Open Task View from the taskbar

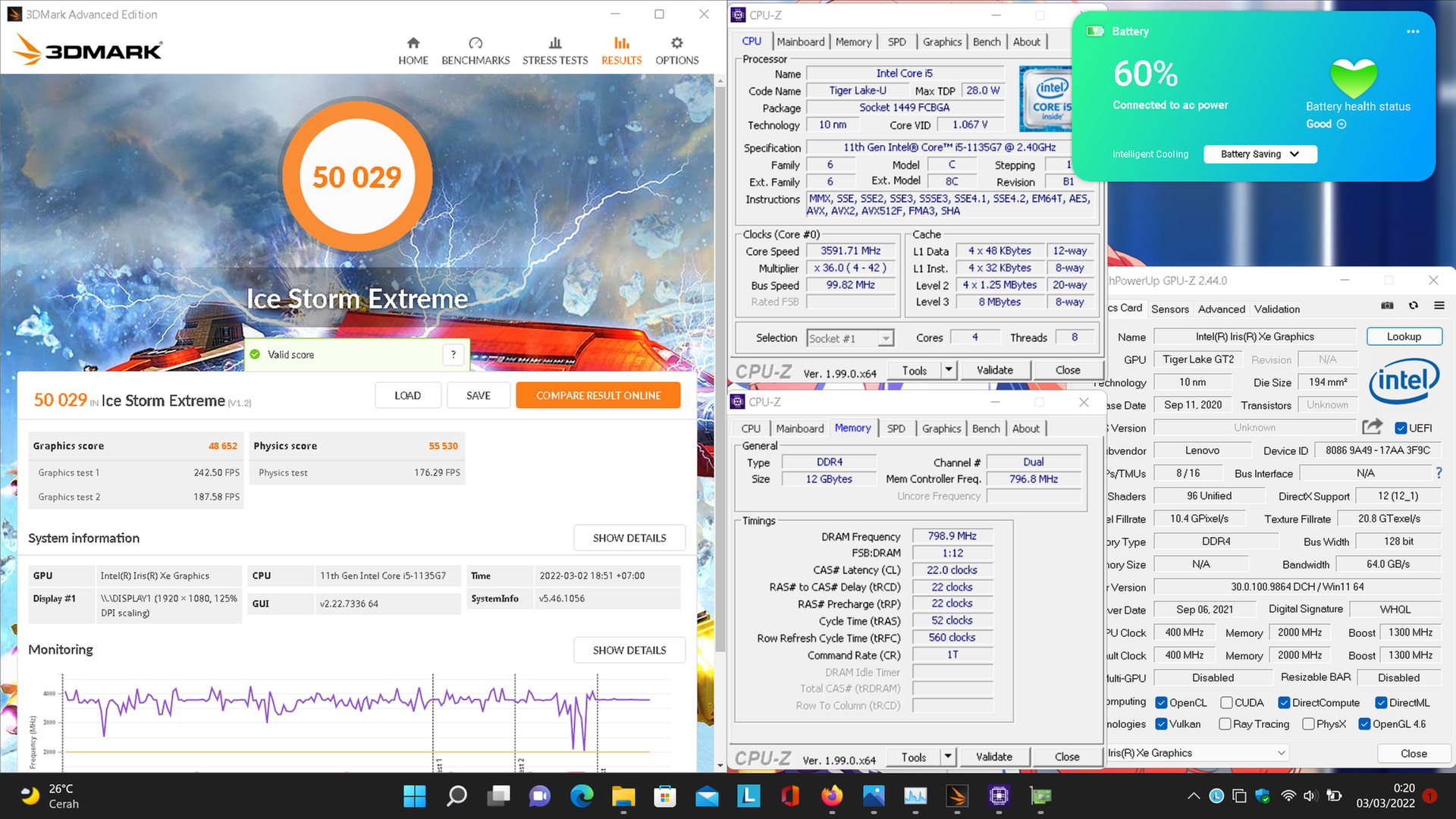click(498, 795)
